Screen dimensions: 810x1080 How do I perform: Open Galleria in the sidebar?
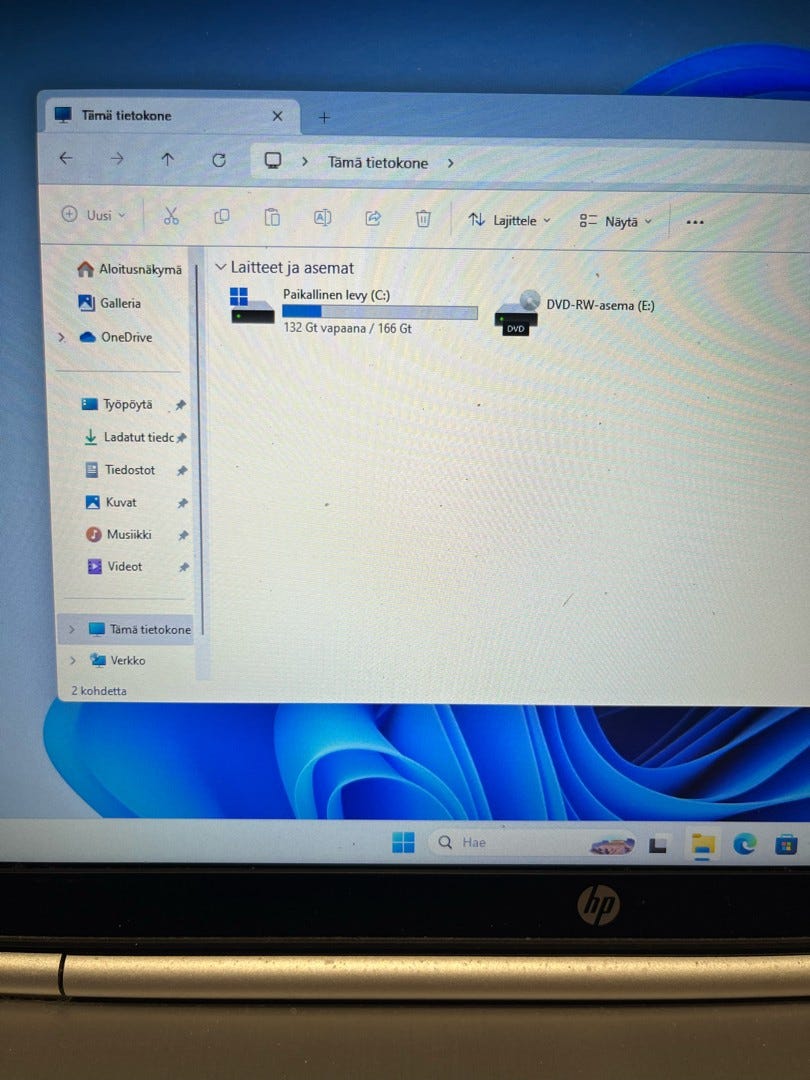(x=110, y=303)
